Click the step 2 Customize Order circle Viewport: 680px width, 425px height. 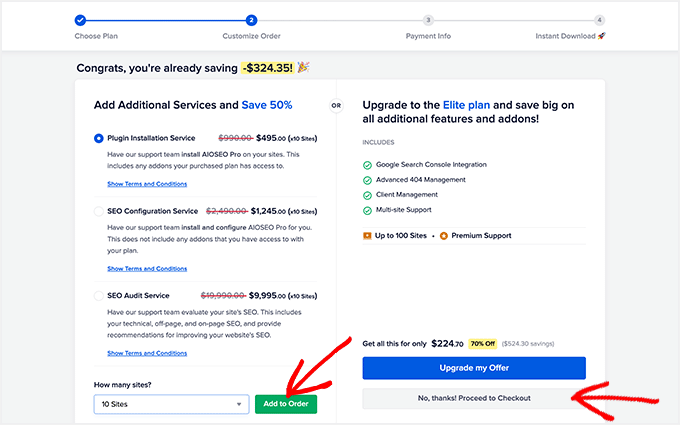(252, 19)
